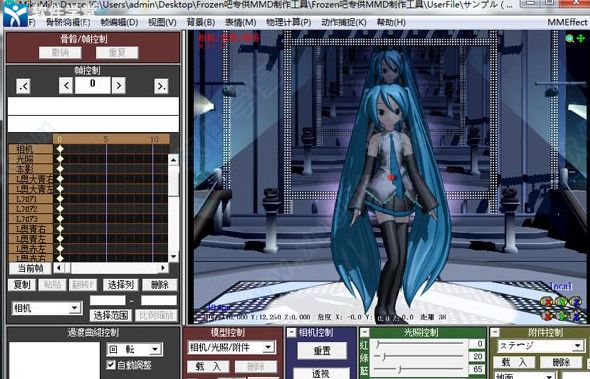The width and height of the screenshot is (590, 379).
Task: Click the 粘贴 paste button
Action: (x=52, y=285)
